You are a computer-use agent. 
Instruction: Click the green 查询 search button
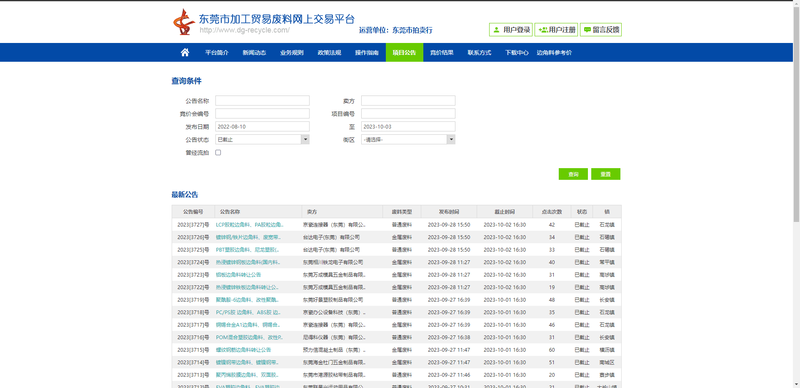pos(573,174)
